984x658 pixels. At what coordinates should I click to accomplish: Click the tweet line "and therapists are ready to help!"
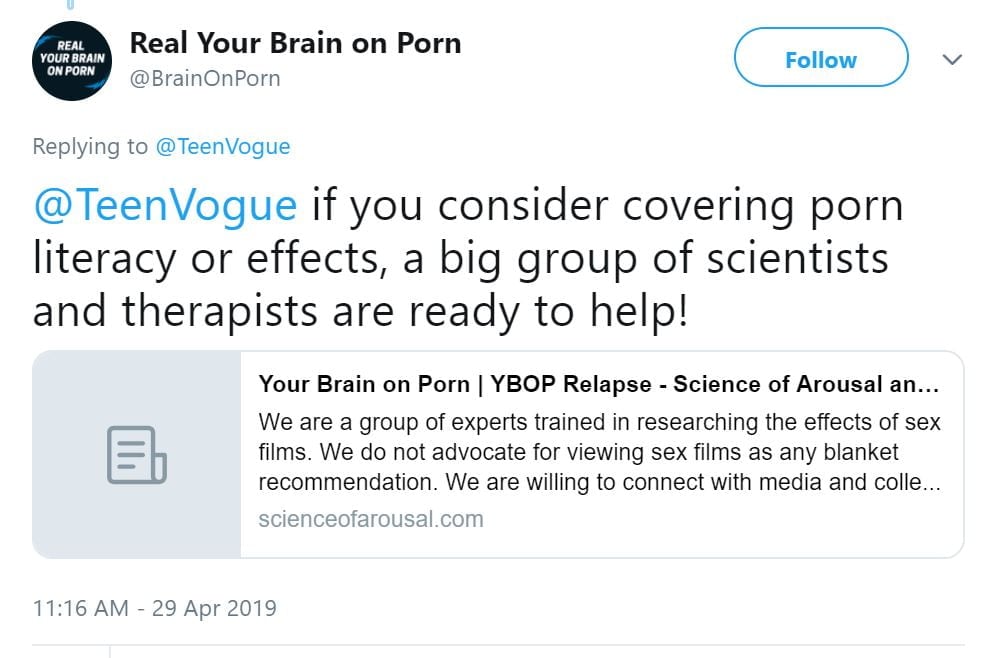point(360,310)
